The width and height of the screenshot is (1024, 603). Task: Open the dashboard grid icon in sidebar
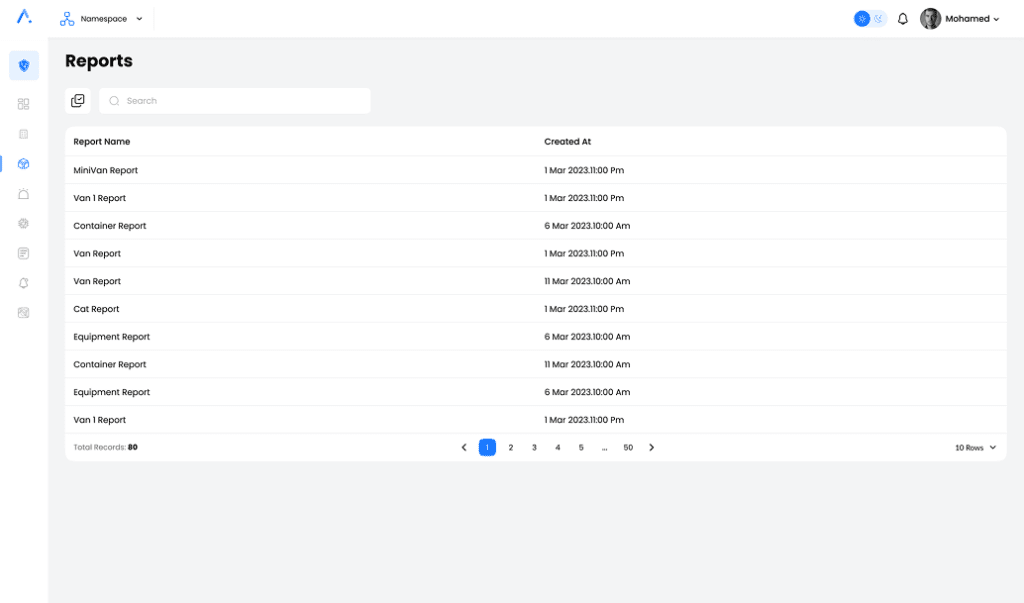click(x=24, y=104)
